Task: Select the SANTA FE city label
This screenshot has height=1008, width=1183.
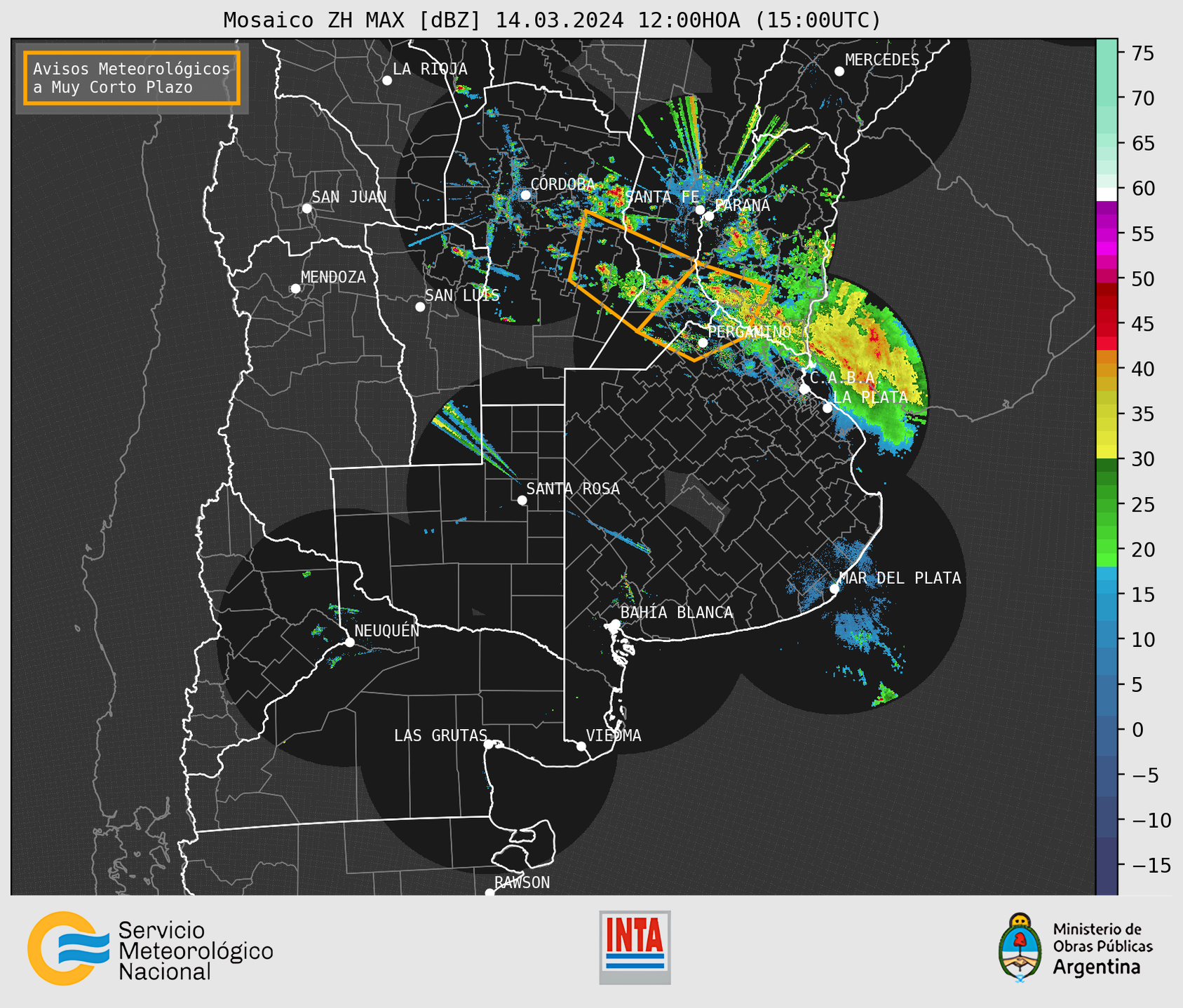Action: (x=663, y=197)
